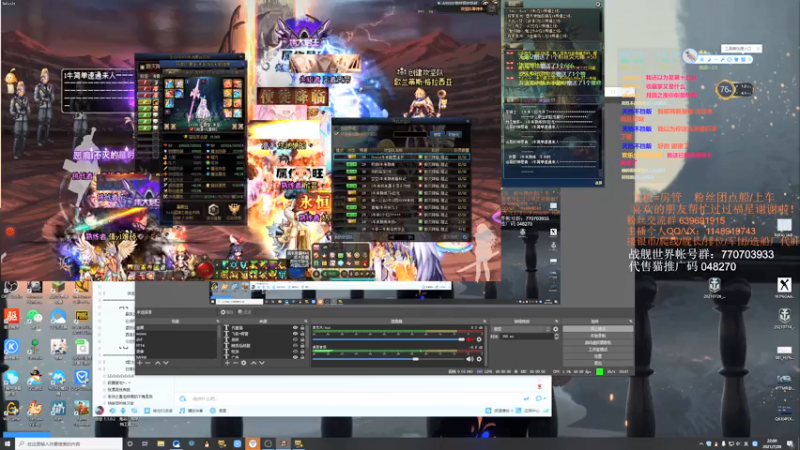Image resolution: width=800 pixels, height=450 pixels.
Task: Move selected scene up in OBS
Action: coord(157,363)
